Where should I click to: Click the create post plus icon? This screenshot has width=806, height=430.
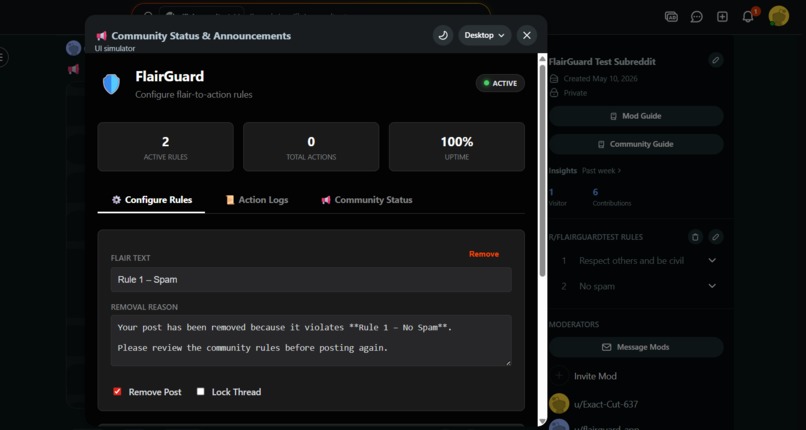[x=722, y=17]
